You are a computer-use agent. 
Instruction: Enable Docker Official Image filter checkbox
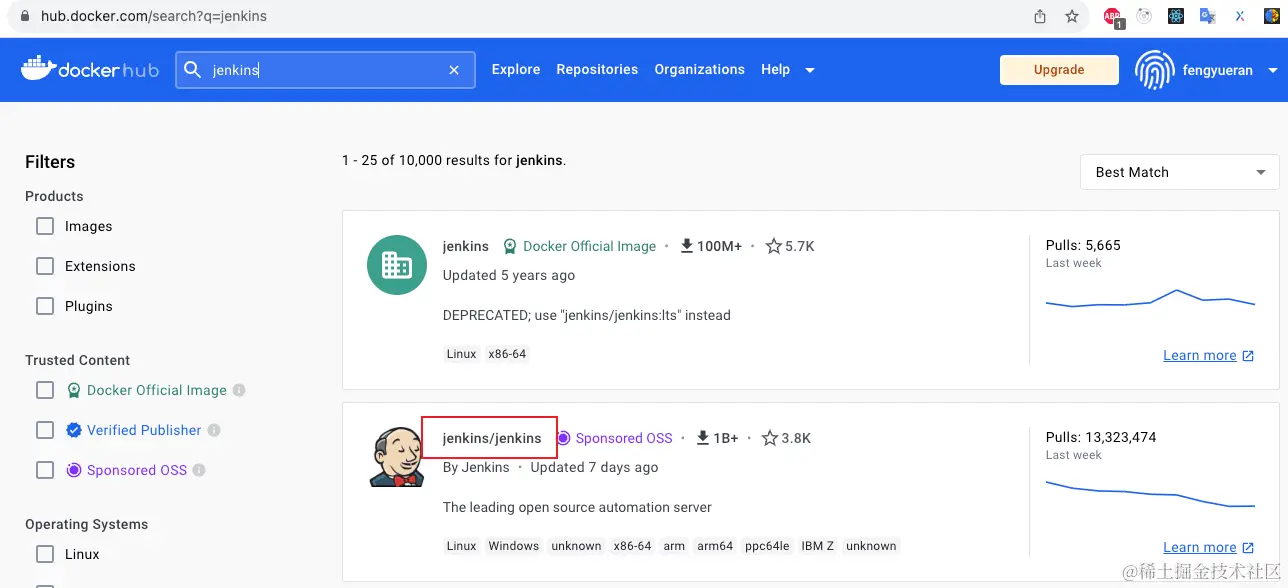[x=45, y=390]
